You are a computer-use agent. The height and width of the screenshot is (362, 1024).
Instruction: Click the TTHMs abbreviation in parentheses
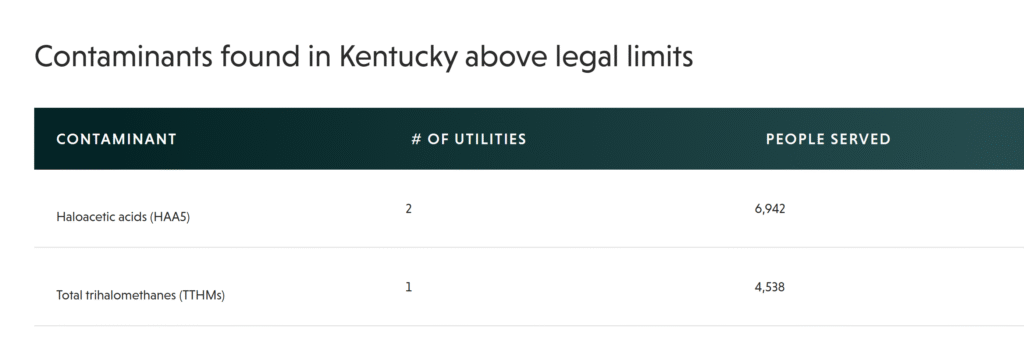[x=202, y=295]
